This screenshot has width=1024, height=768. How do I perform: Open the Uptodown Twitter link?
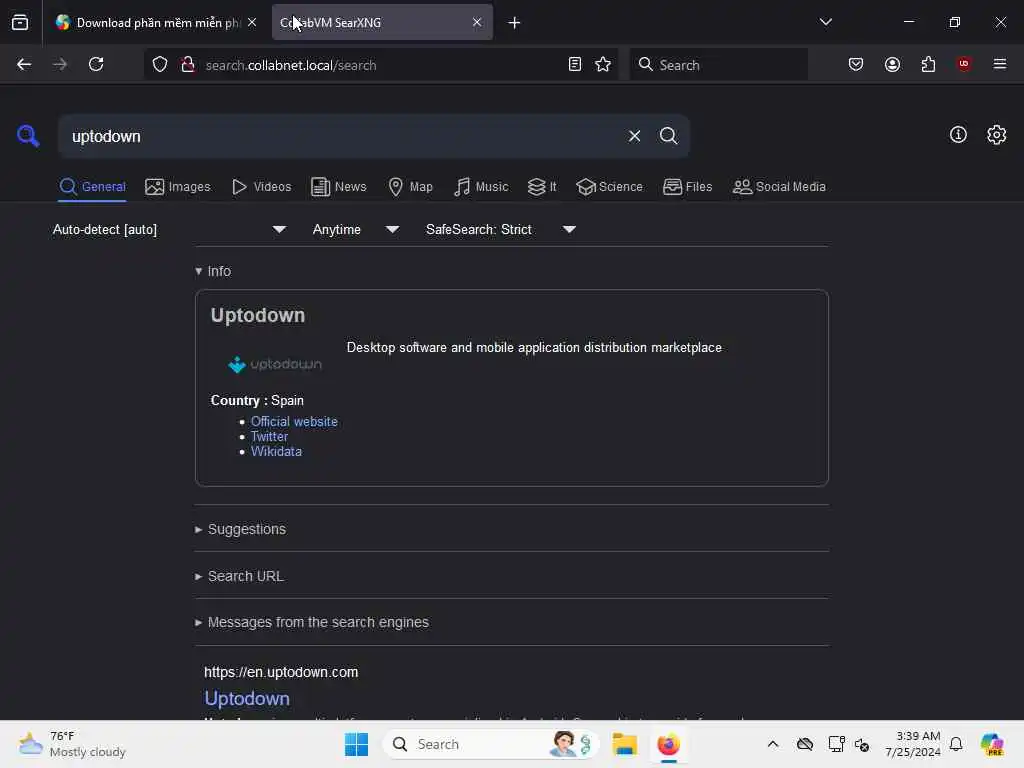[269, 436]
